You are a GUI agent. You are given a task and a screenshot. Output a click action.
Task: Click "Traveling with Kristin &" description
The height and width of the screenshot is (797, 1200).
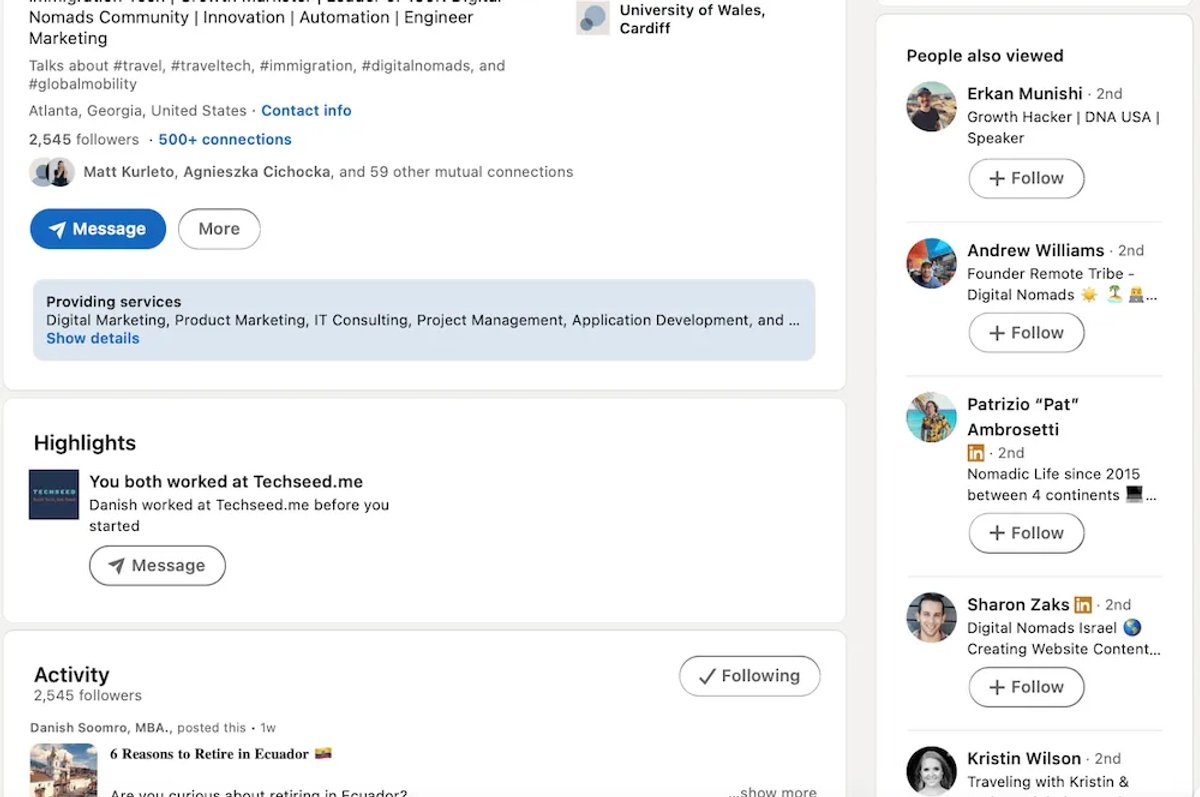coord(1048,782)
